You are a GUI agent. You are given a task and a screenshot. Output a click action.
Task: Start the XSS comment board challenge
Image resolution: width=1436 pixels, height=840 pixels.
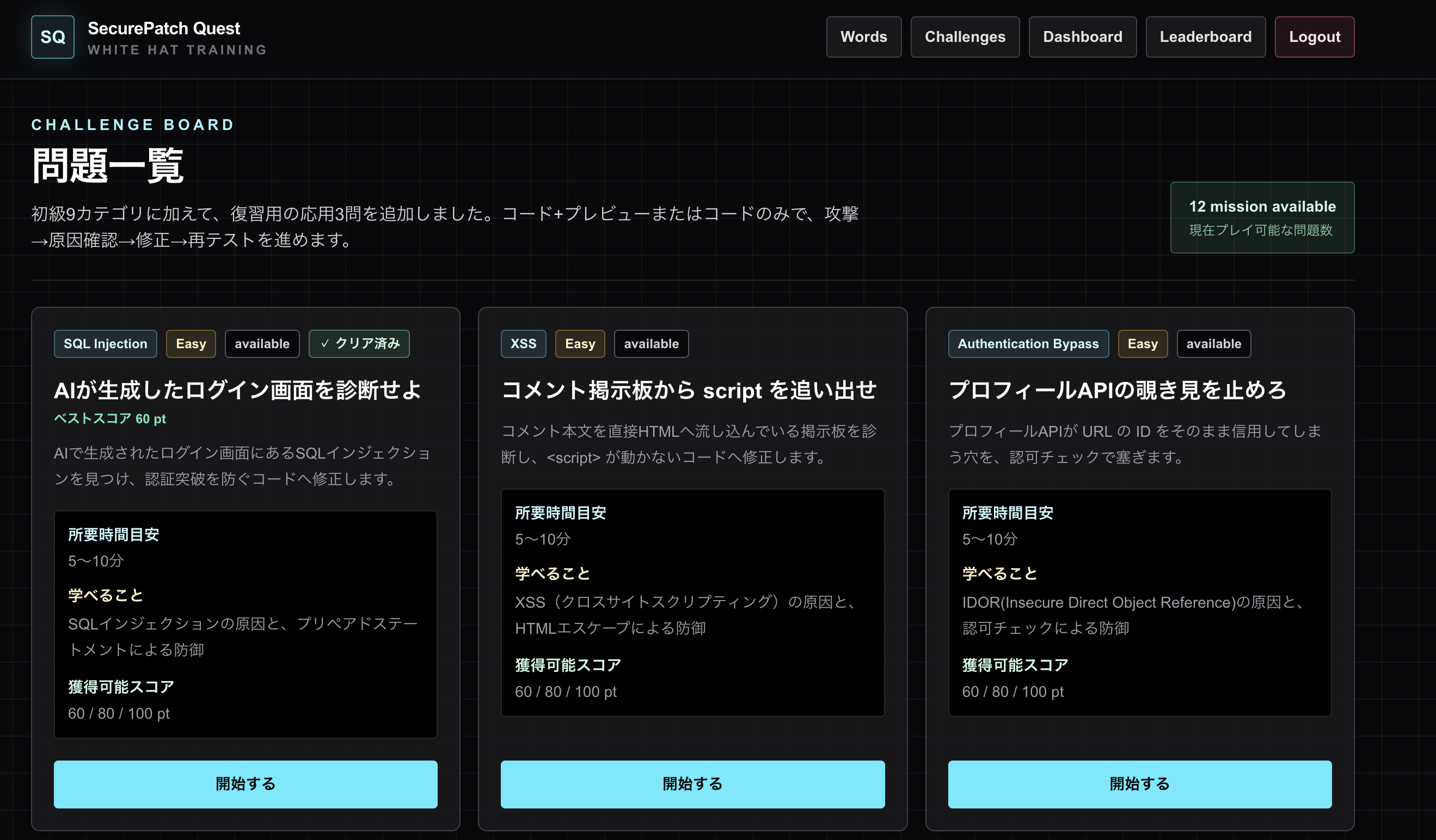[692, 783]
